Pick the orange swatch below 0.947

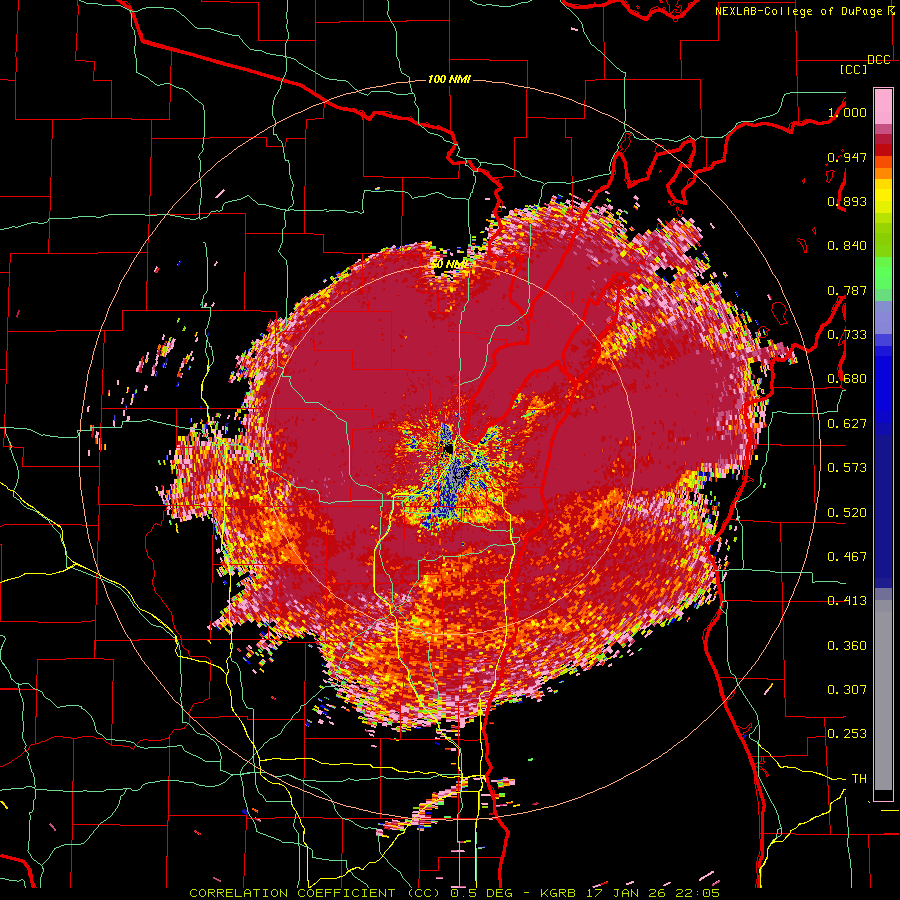pos(883,173)
